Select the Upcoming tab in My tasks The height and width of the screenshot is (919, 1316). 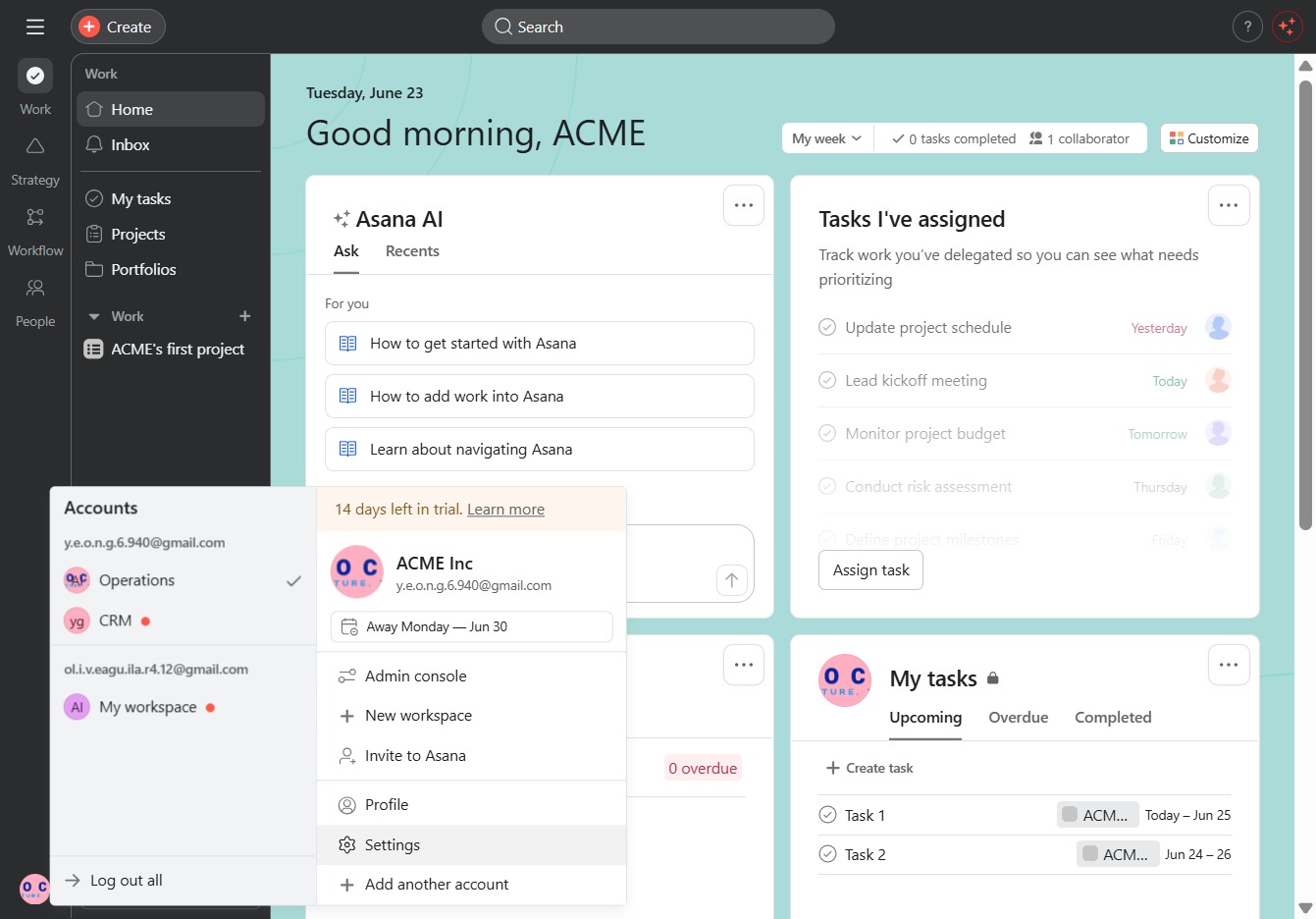pos(925,717)
